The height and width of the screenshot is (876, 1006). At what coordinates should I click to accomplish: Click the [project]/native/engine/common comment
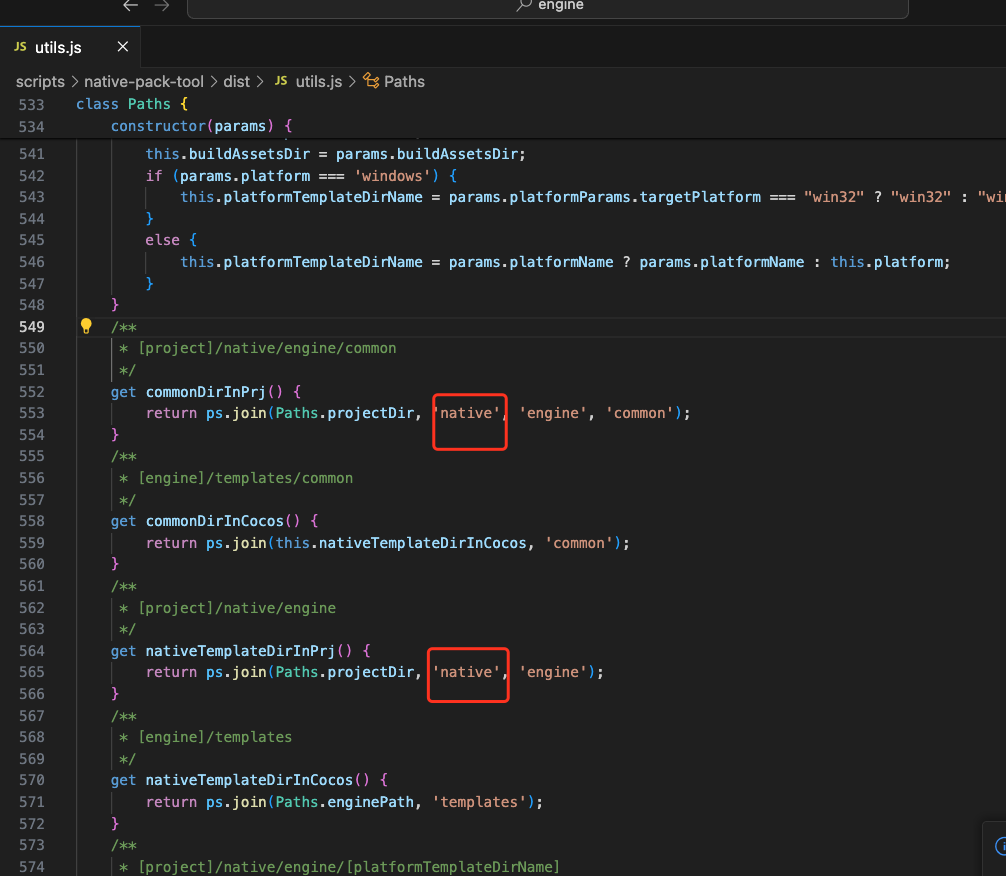pyautogui.click(x=268, y=348)
